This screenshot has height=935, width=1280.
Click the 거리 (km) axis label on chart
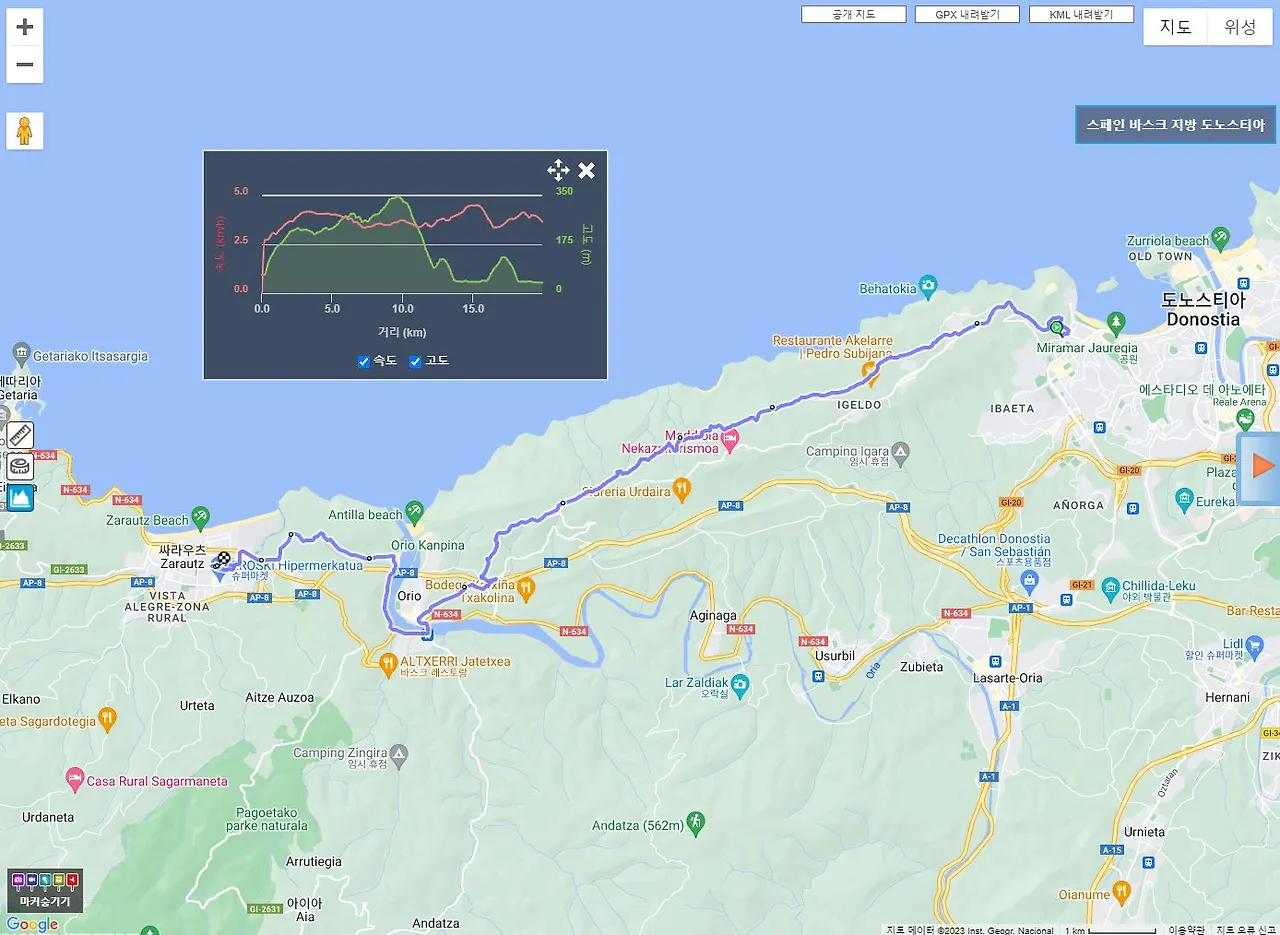(x=400, y=332)
